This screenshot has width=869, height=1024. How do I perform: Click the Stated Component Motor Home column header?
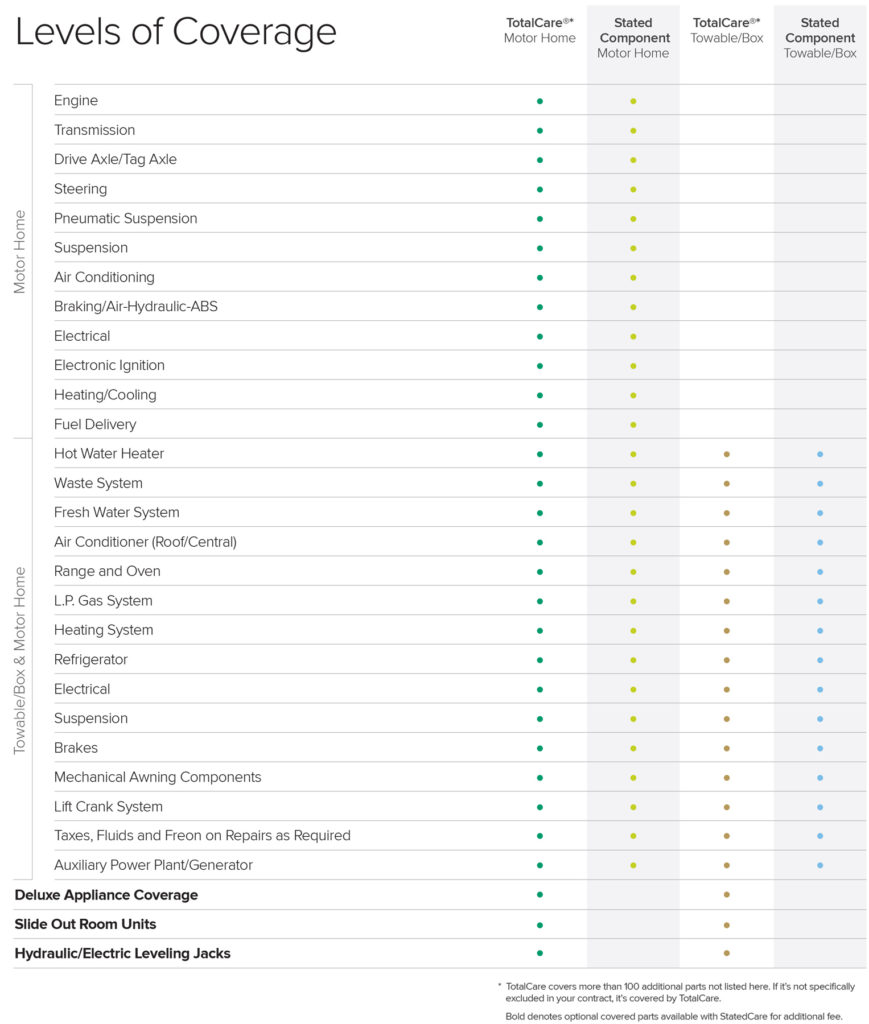(633, 37)
